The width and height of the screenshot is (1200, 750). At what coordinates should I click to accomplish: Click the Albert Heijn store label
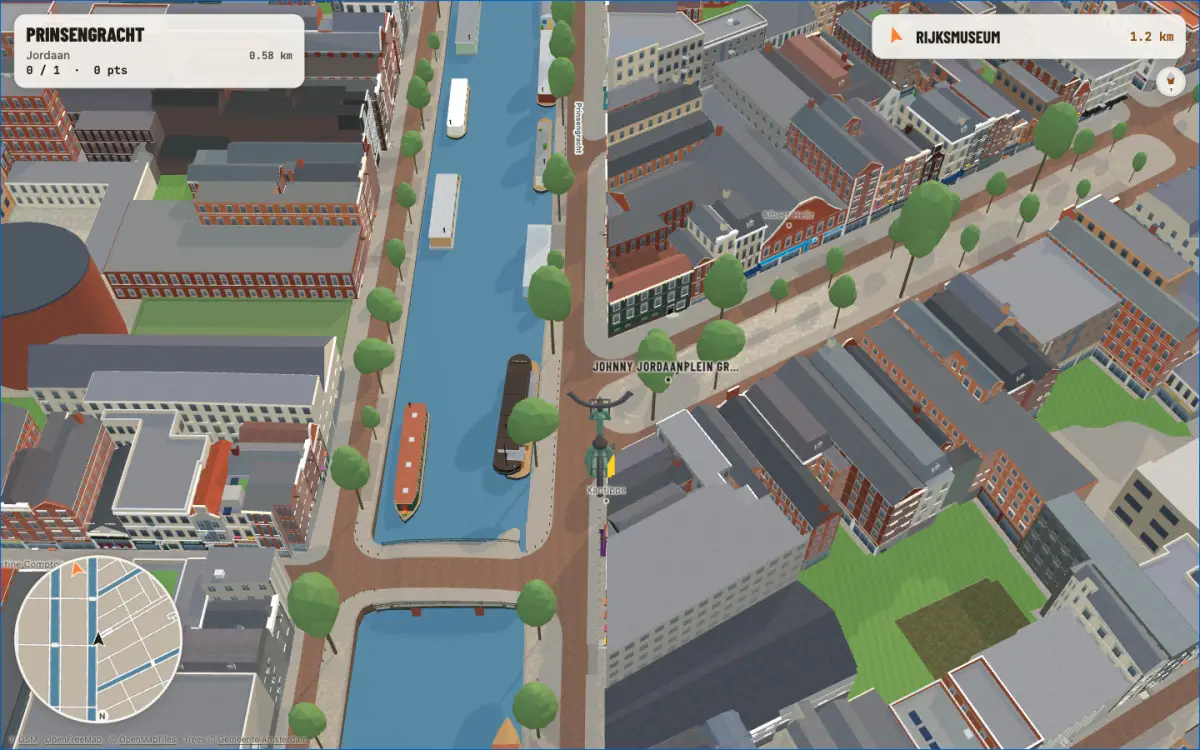click(789, 214)
